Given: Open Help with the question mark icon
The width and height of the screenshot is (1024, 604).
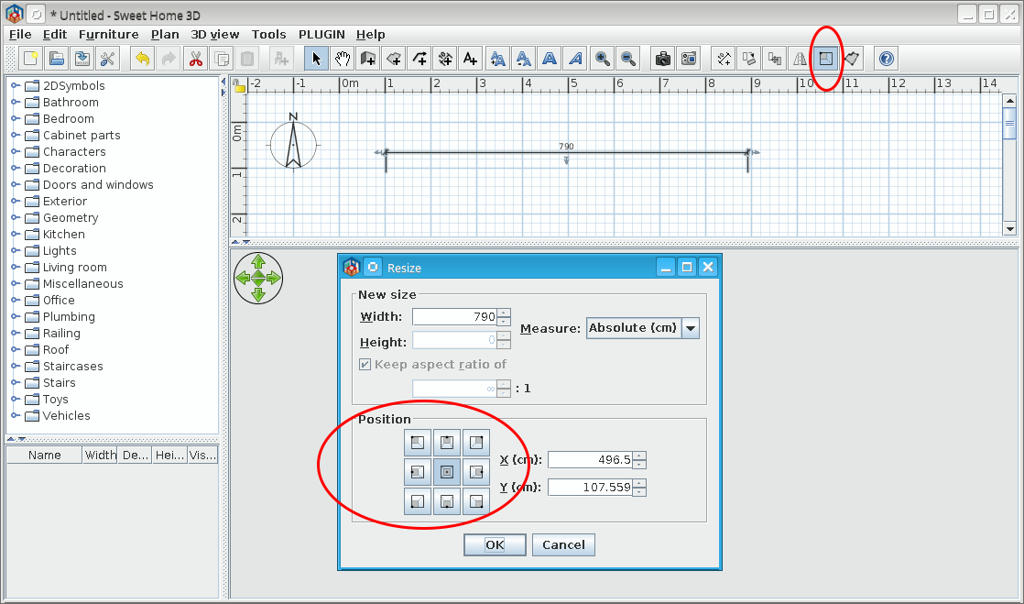Looking at the screenshot, I should coord(886,59).
